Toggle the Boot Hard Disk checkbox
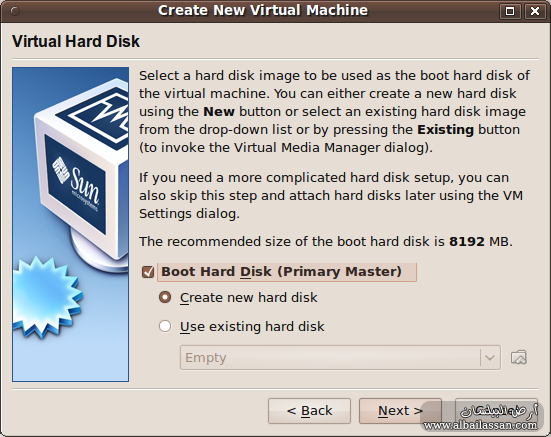This screenshot has height=437, width=551. [148, 272]
